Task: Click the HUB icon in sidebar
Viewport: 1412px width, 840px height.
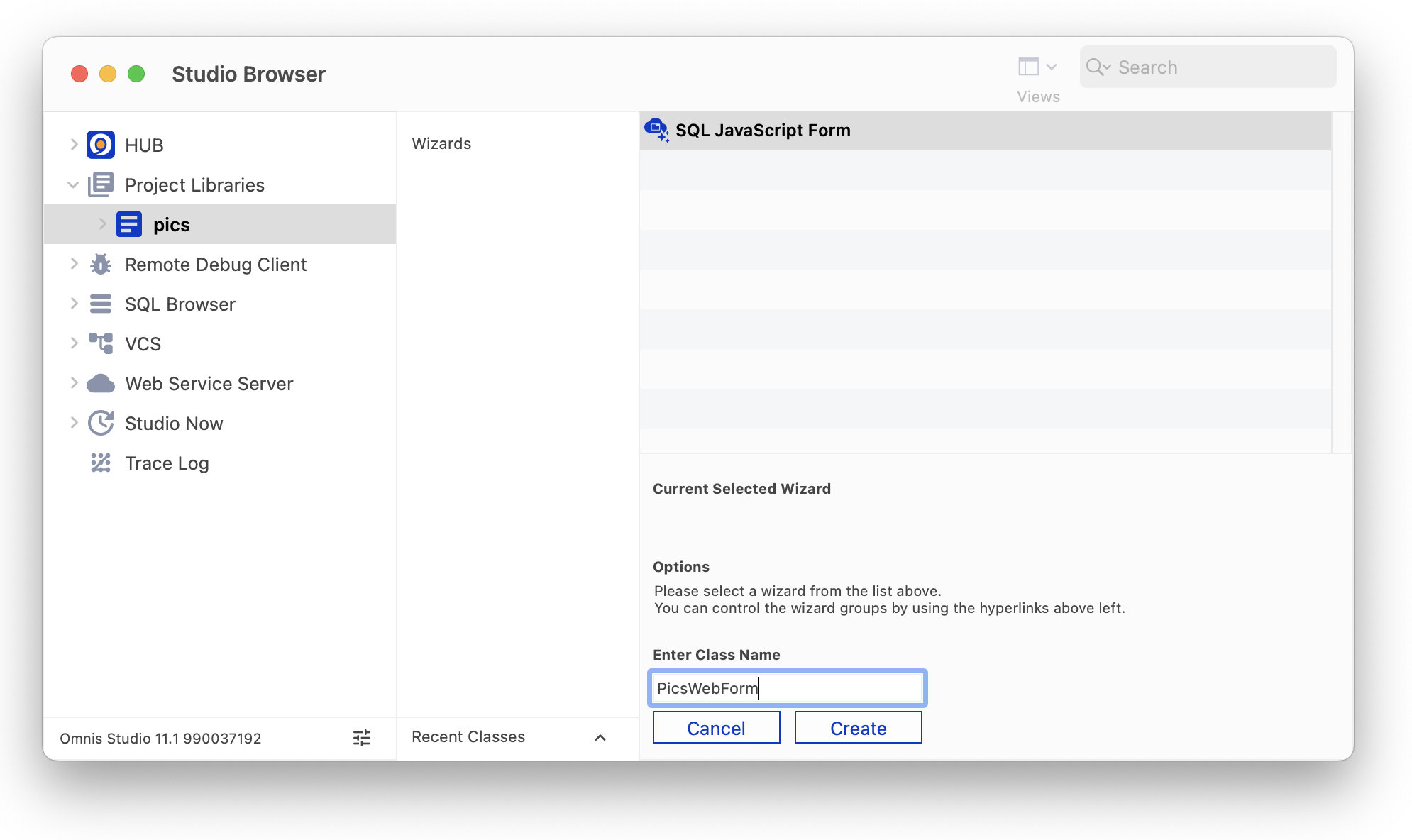Action: coord(101,145)
